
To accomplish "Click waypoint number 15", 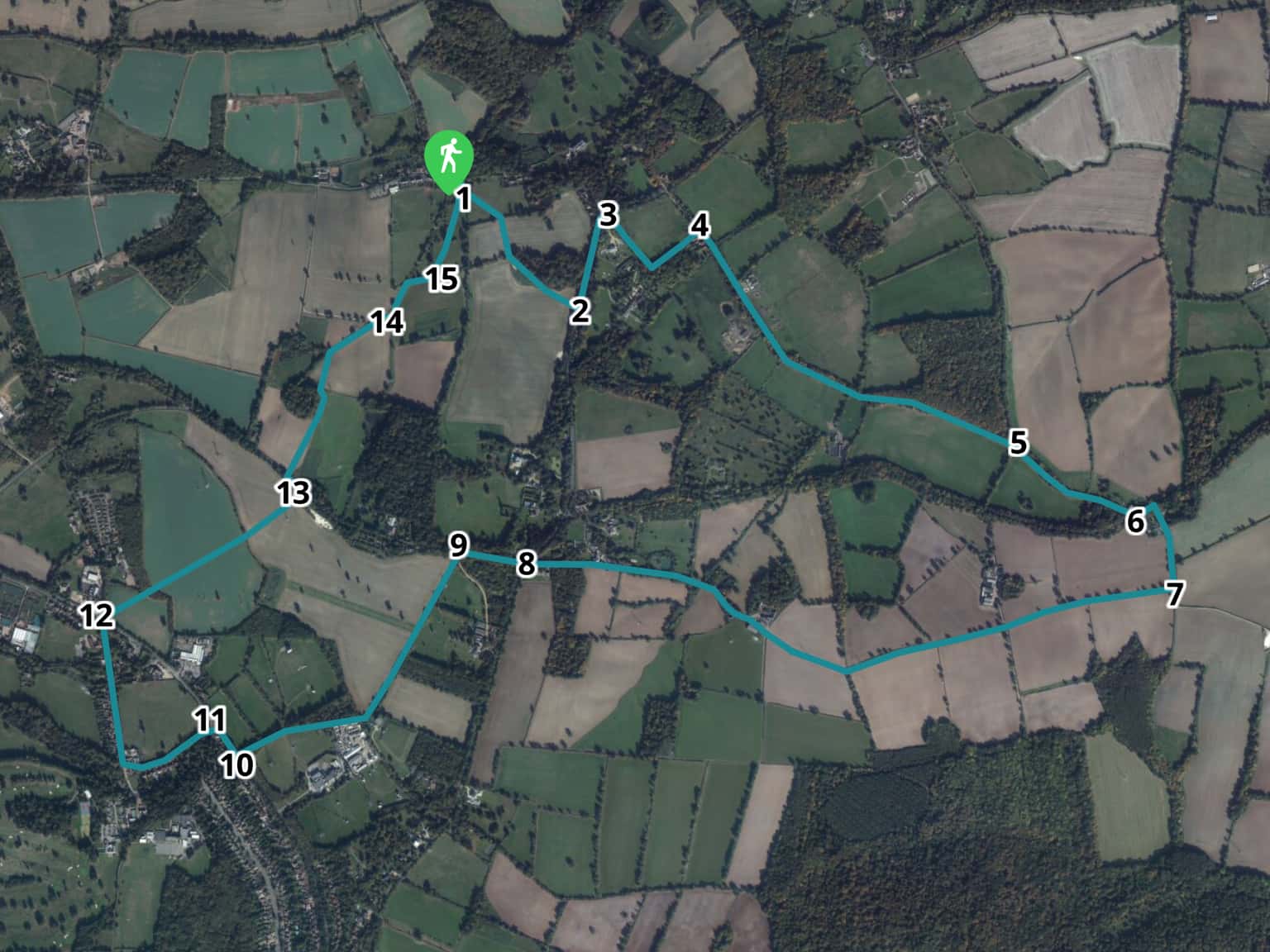I will (x=442, y=279).
